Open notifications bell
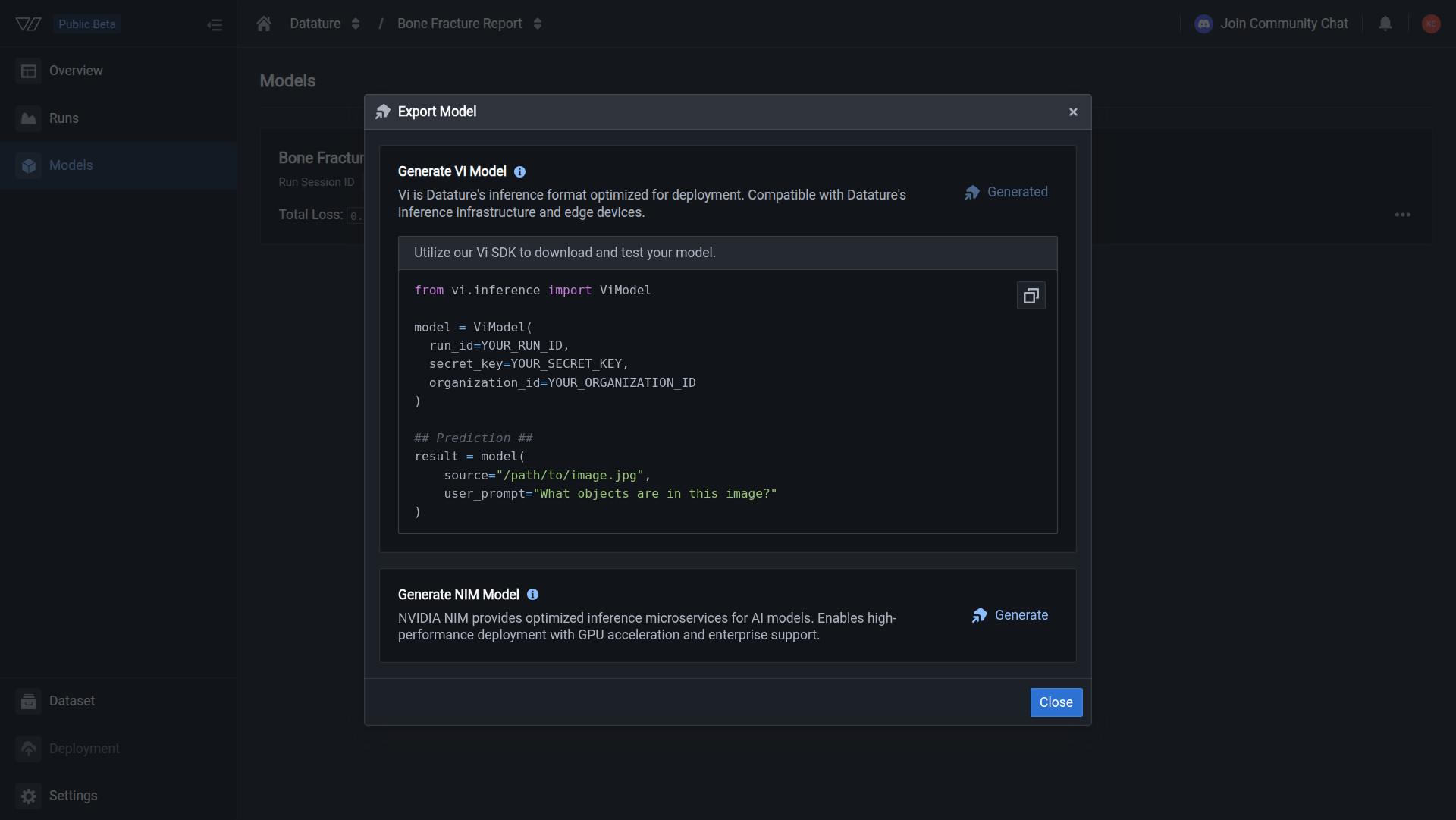Image resolution: width=1456 pixels, height=820 pixels. (1385, 24)
